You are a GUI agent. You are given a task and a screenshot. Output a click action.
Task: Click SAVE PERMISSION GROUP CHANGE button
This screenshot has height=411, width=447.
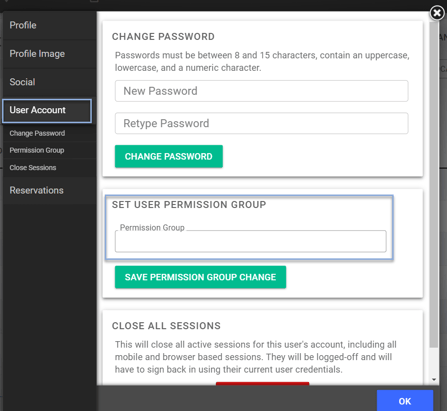click(200, 277)
